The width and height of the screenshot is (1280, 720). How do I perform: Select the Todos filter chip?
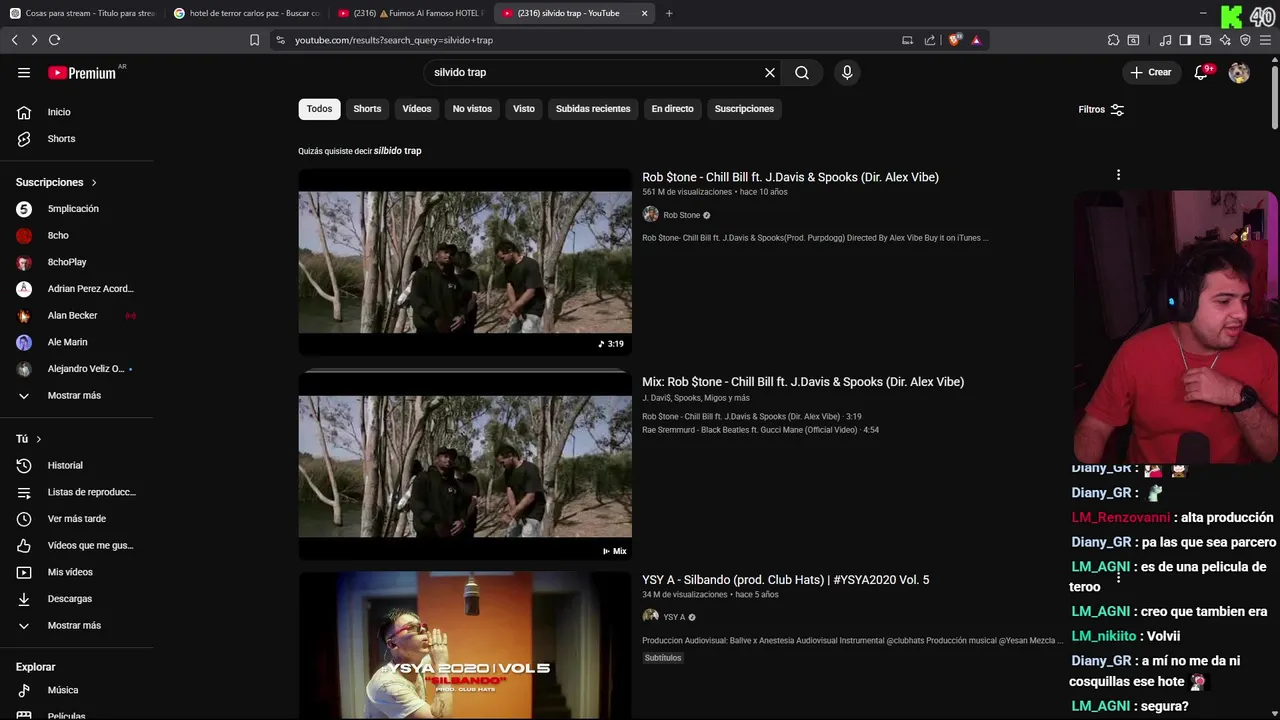(319, 108)
